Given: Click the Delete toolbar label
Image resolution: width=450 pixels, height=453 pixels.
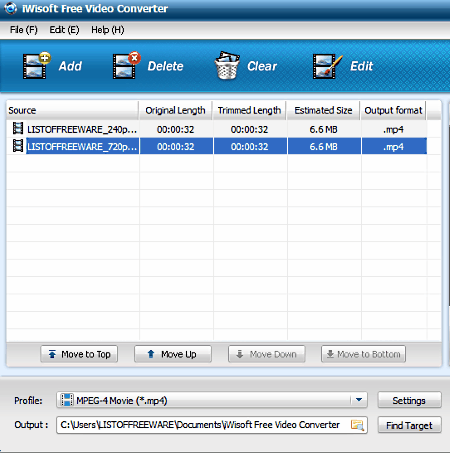Looking at the screenshot, I should tap(165, 66).
